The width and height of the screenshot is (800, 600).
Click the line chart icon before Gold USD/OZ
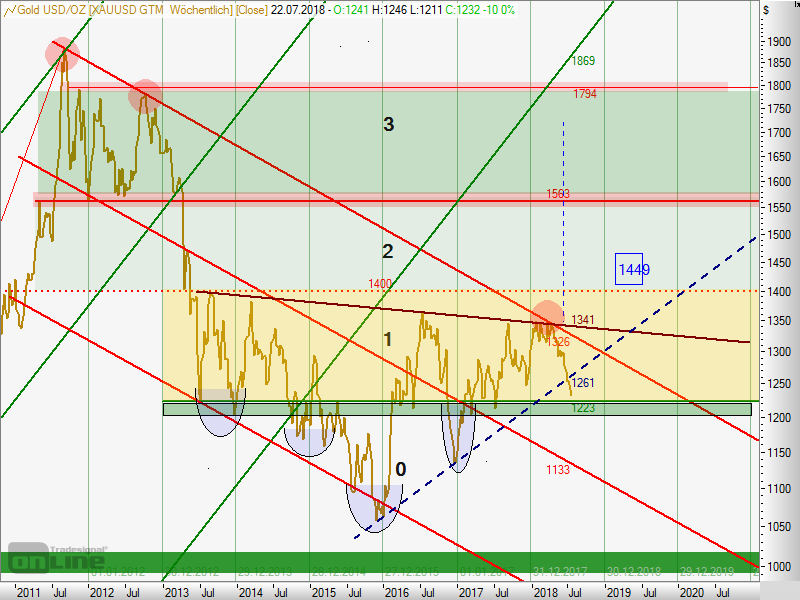coord(10,9)
